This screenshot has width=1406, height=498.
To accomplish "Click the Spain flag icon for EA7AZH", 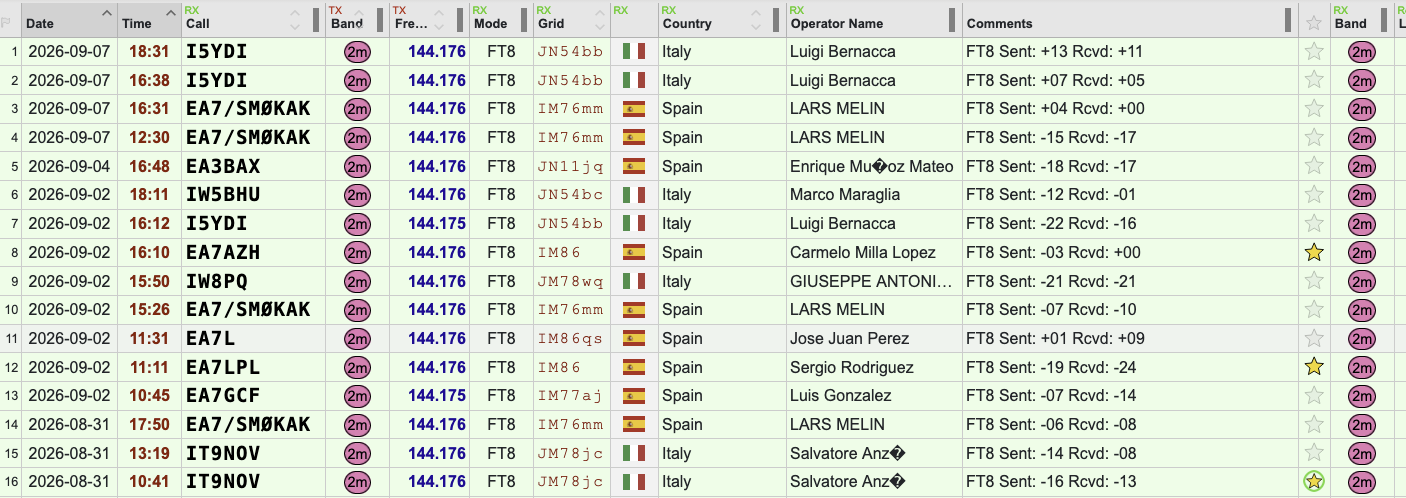I will 633,252.
